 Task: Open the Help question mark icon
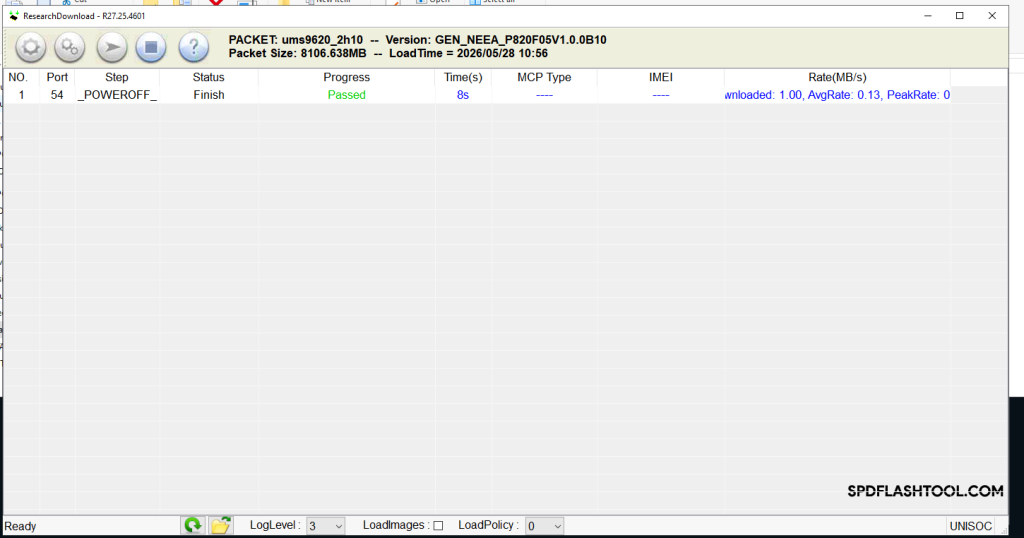tap(193, 48)
